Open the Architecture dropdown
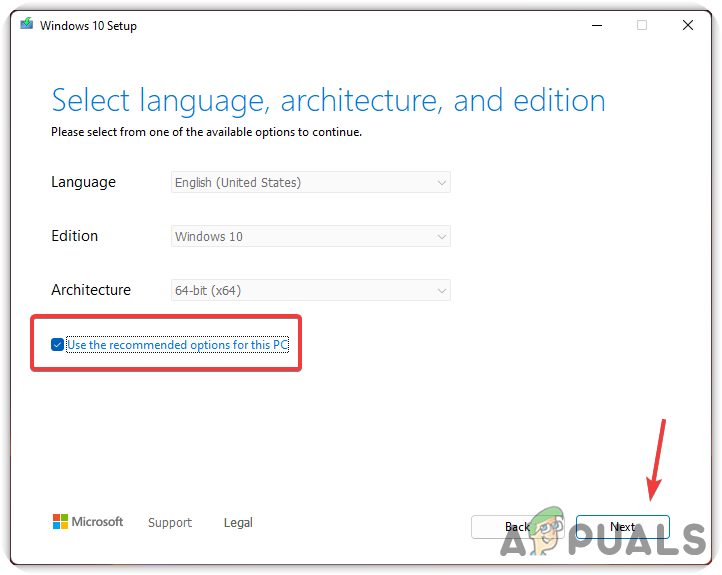This screenshot has height=575, width=722. (x=310, y=290)
